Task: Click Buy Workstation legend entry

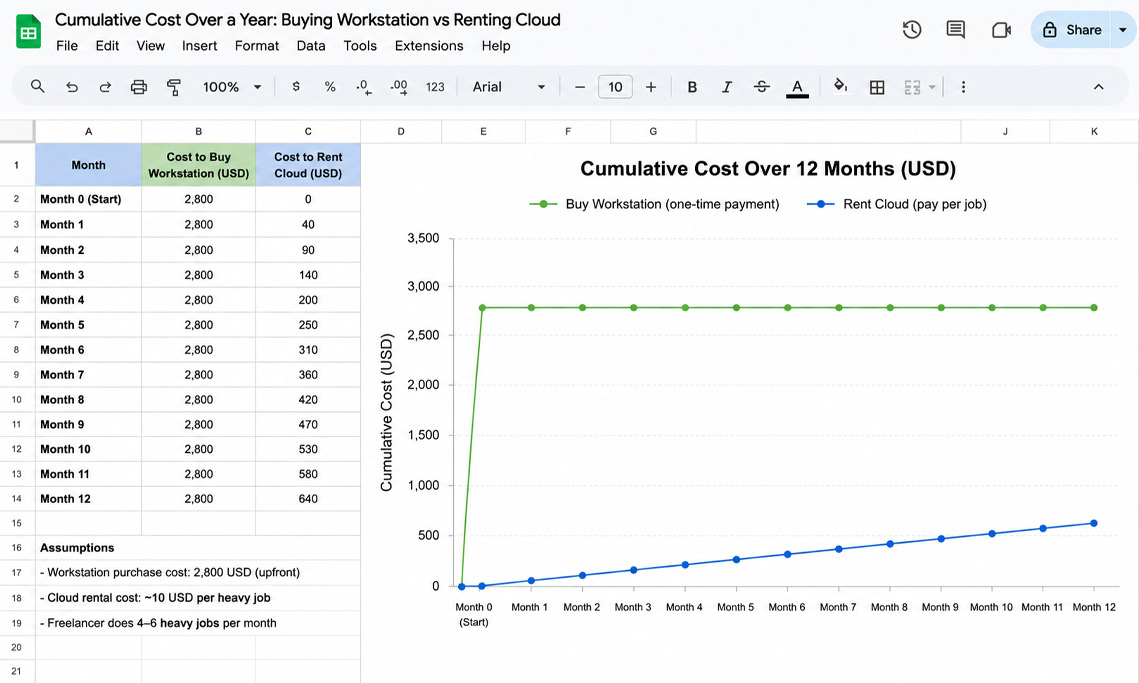Action: tap(654, 204)
